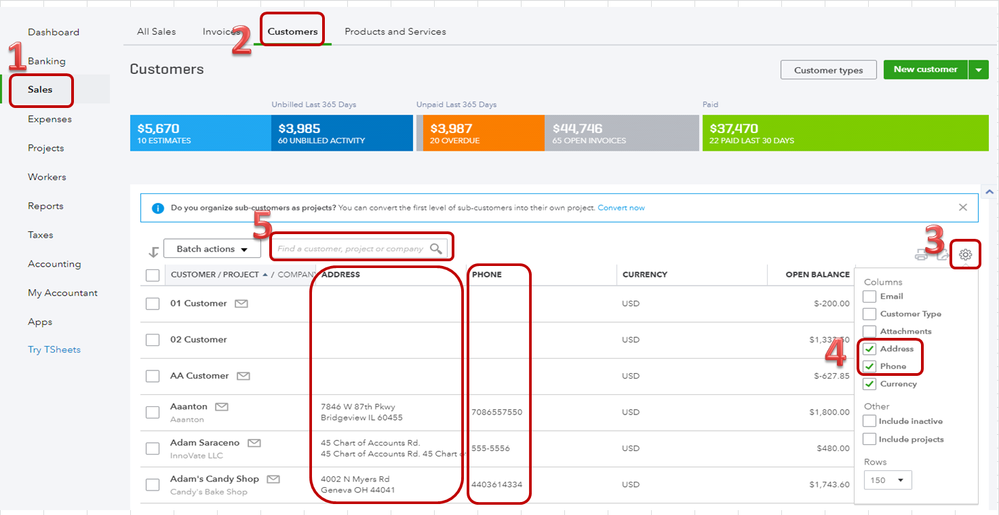
Task: Select the Customers tab
Action: [x=292, y=31]
